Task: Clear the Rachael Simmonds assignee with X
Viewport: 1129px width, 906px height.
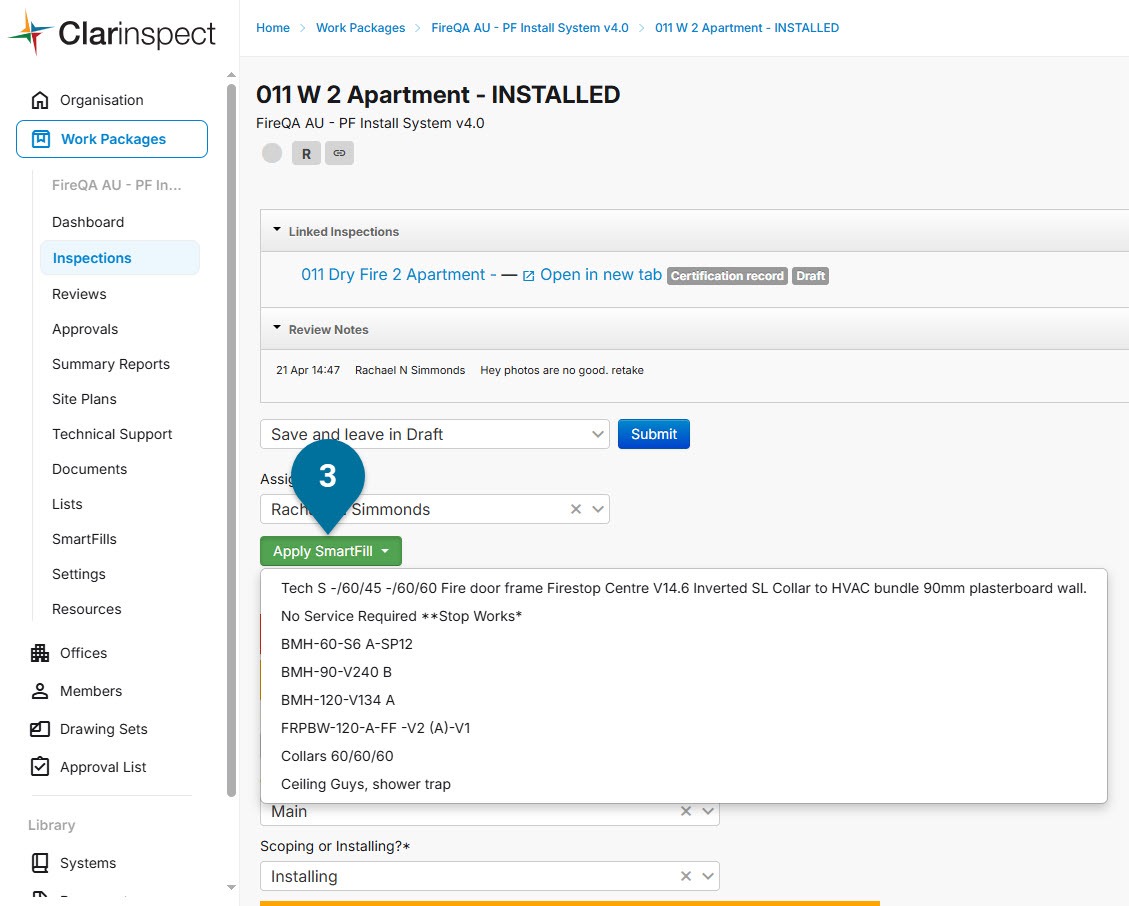Action: (576, 509)
